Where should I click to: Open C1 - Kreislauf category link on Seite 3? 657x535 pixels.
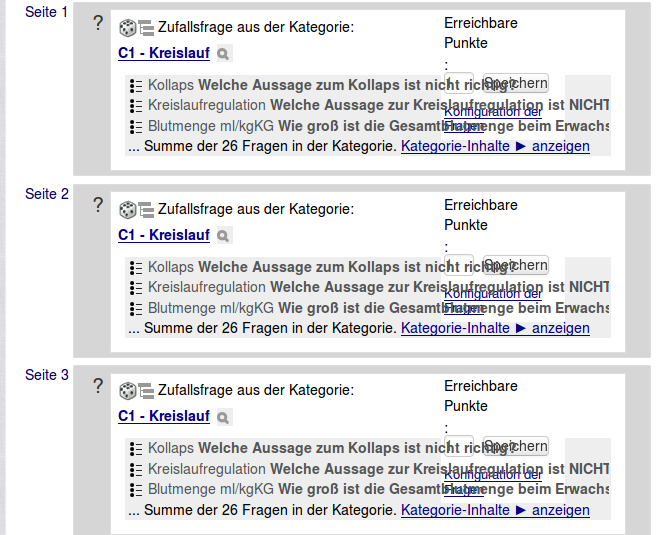tap(164, 416)
